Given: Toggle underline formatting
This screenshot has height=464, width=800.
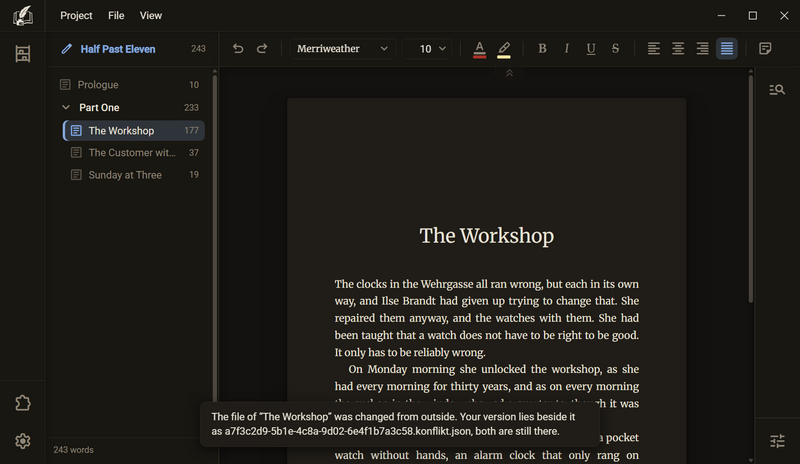Looking at the screenshot, I should (591, 48).
